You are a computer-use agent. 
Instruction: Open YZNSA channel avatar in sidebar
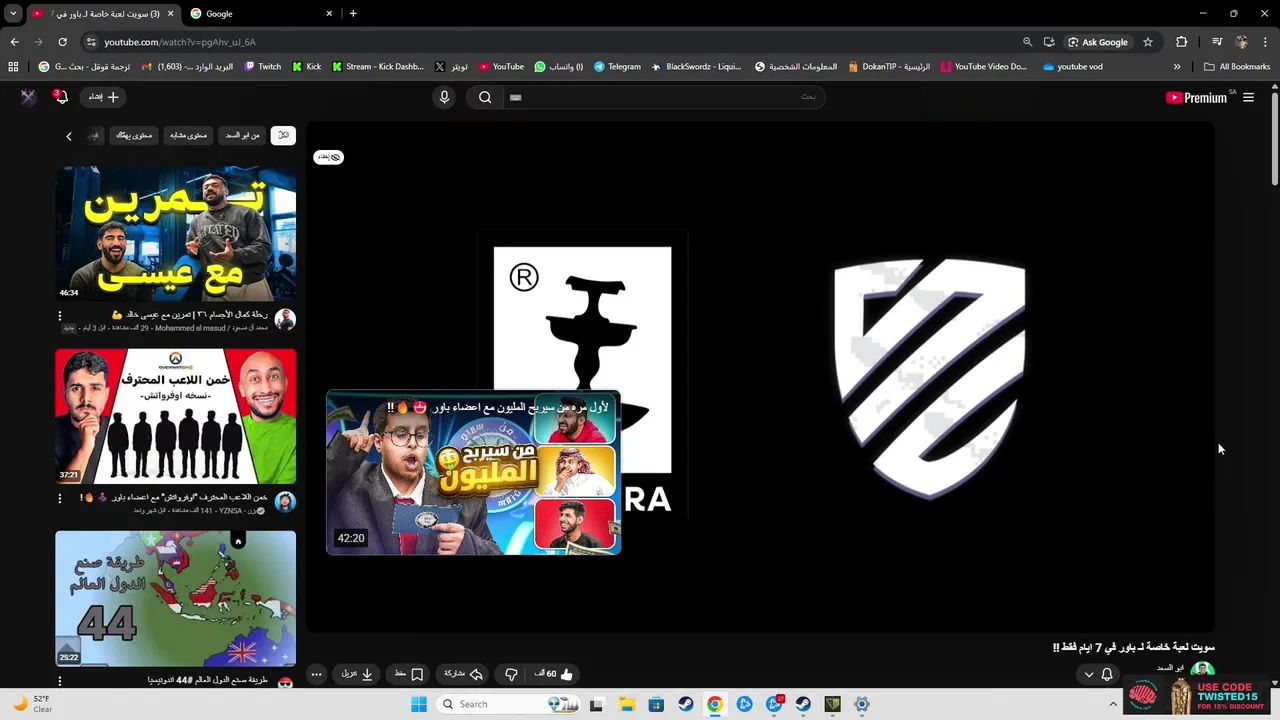285,501
